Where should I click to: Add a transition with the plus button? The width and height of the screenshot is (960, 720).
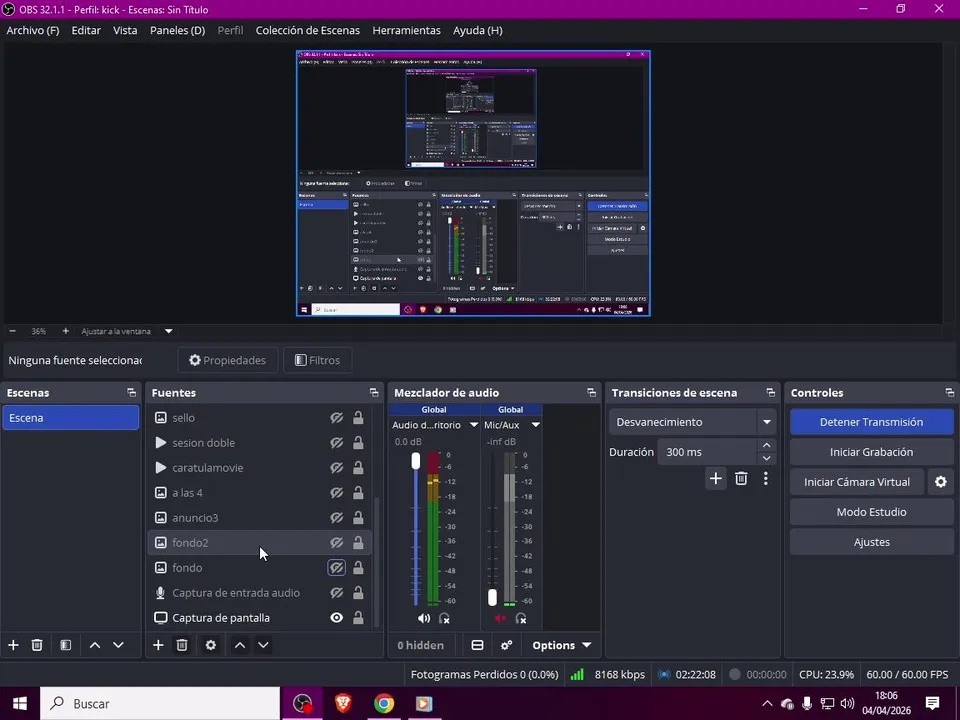click(716, 478)
